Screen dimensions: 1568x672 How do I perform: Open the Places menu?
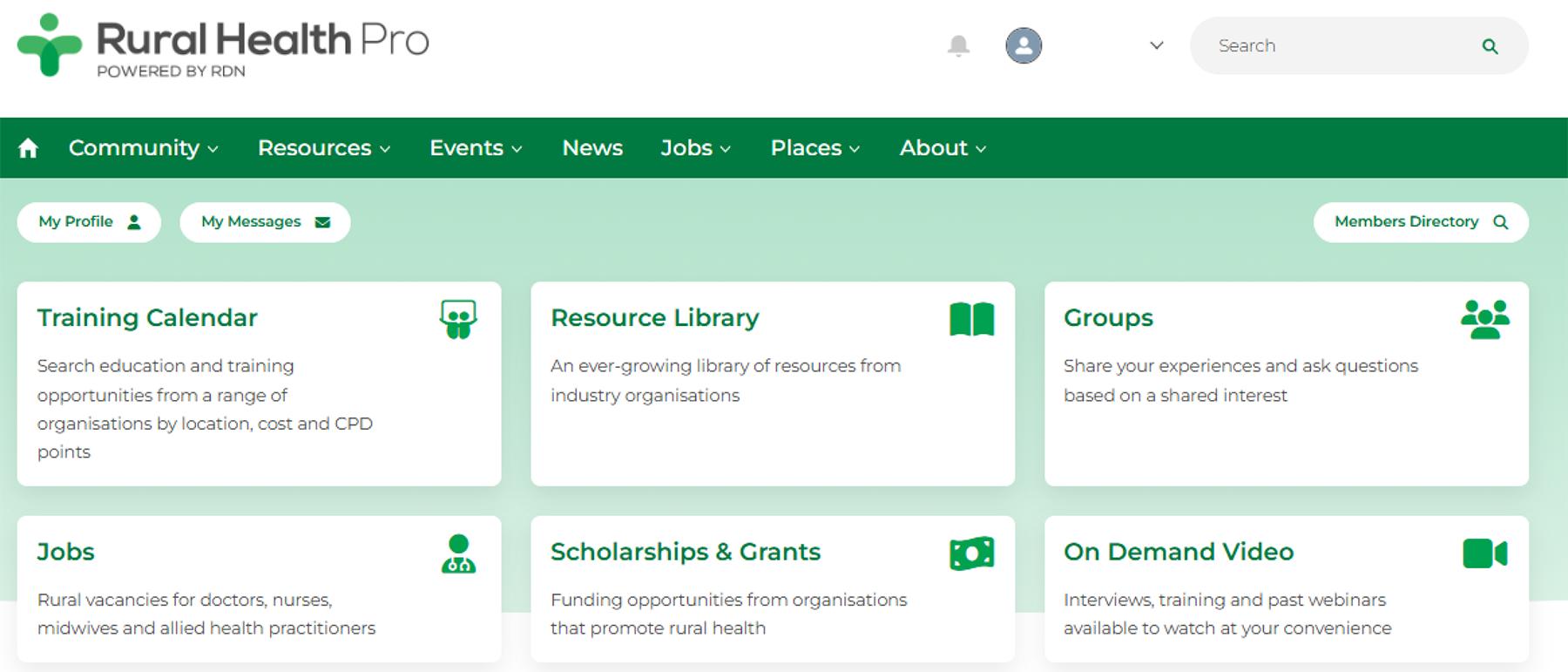point(806,148)
